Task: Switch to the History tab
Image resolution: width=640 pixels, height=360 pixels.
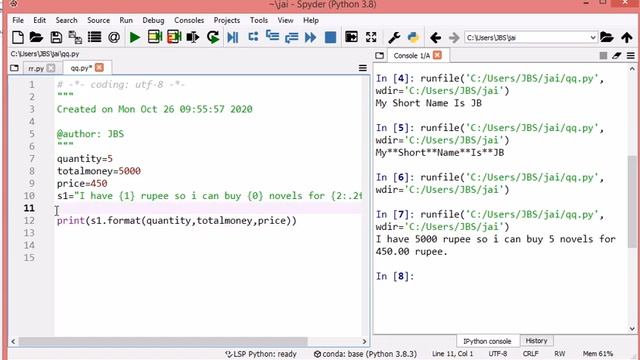Action: pyautogui.click(x=536, y=341)
